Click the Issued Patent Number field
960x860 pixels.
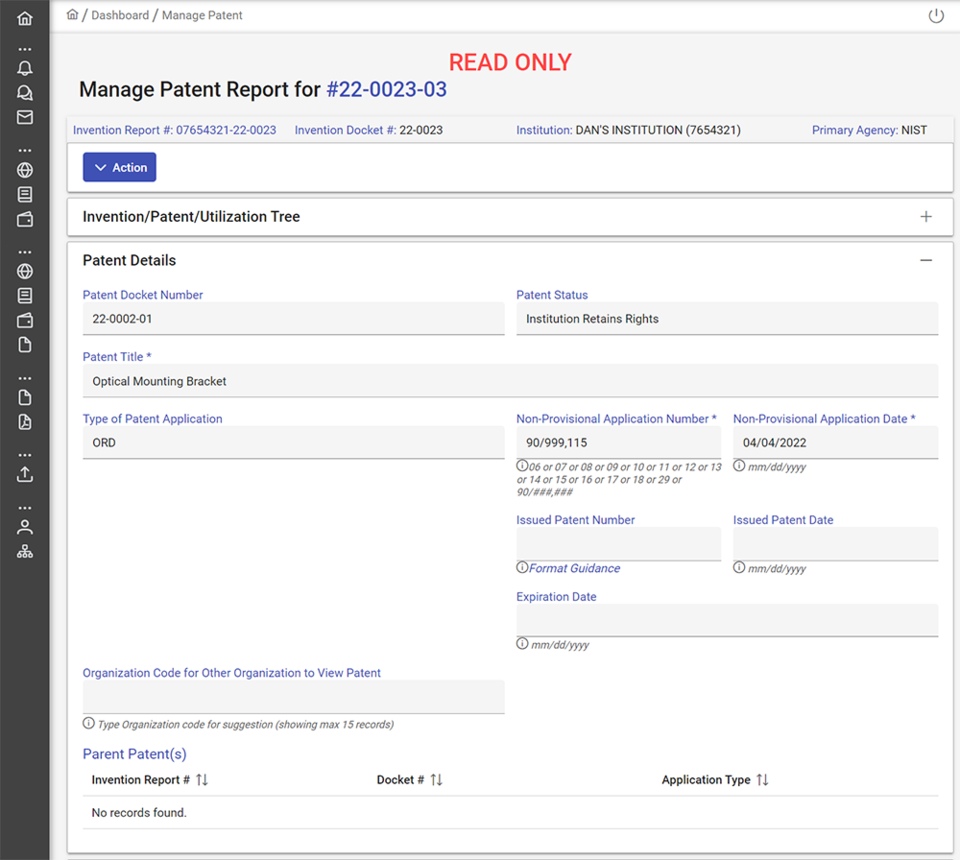point(618,543)
